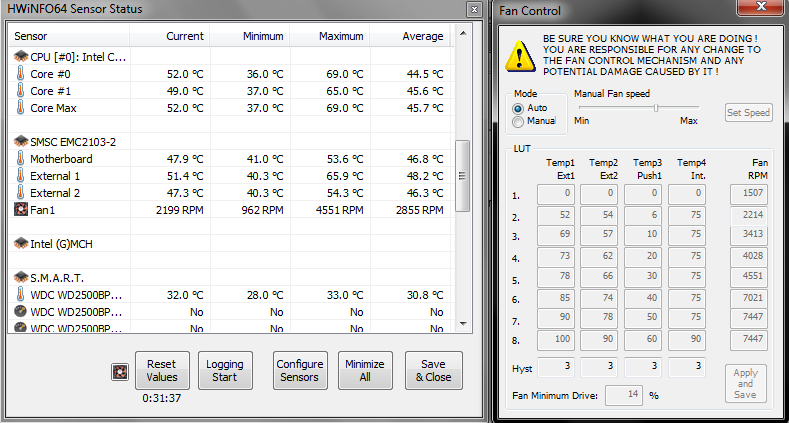Click the Temp4 Hyst field
Image resolution: width=789 pixels, height=423 pixels.
[687, 367]
